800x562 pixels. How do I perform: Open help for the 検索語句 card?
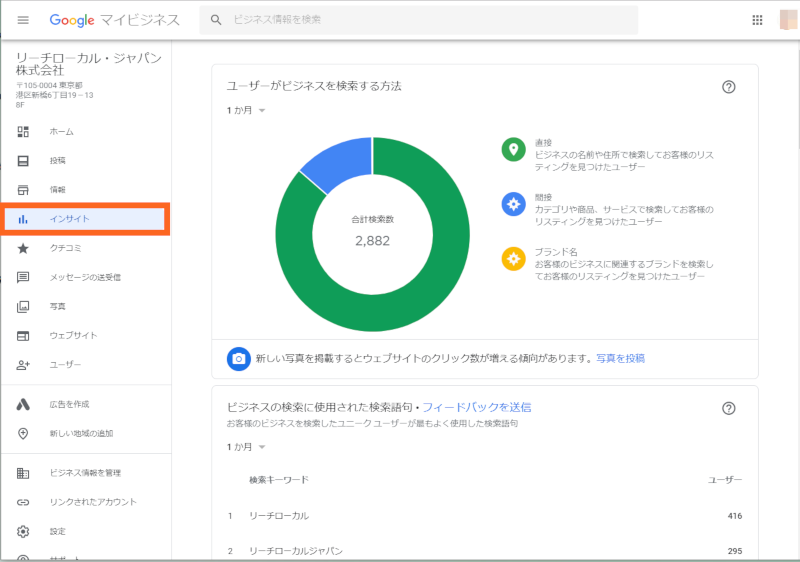[729, 408]
